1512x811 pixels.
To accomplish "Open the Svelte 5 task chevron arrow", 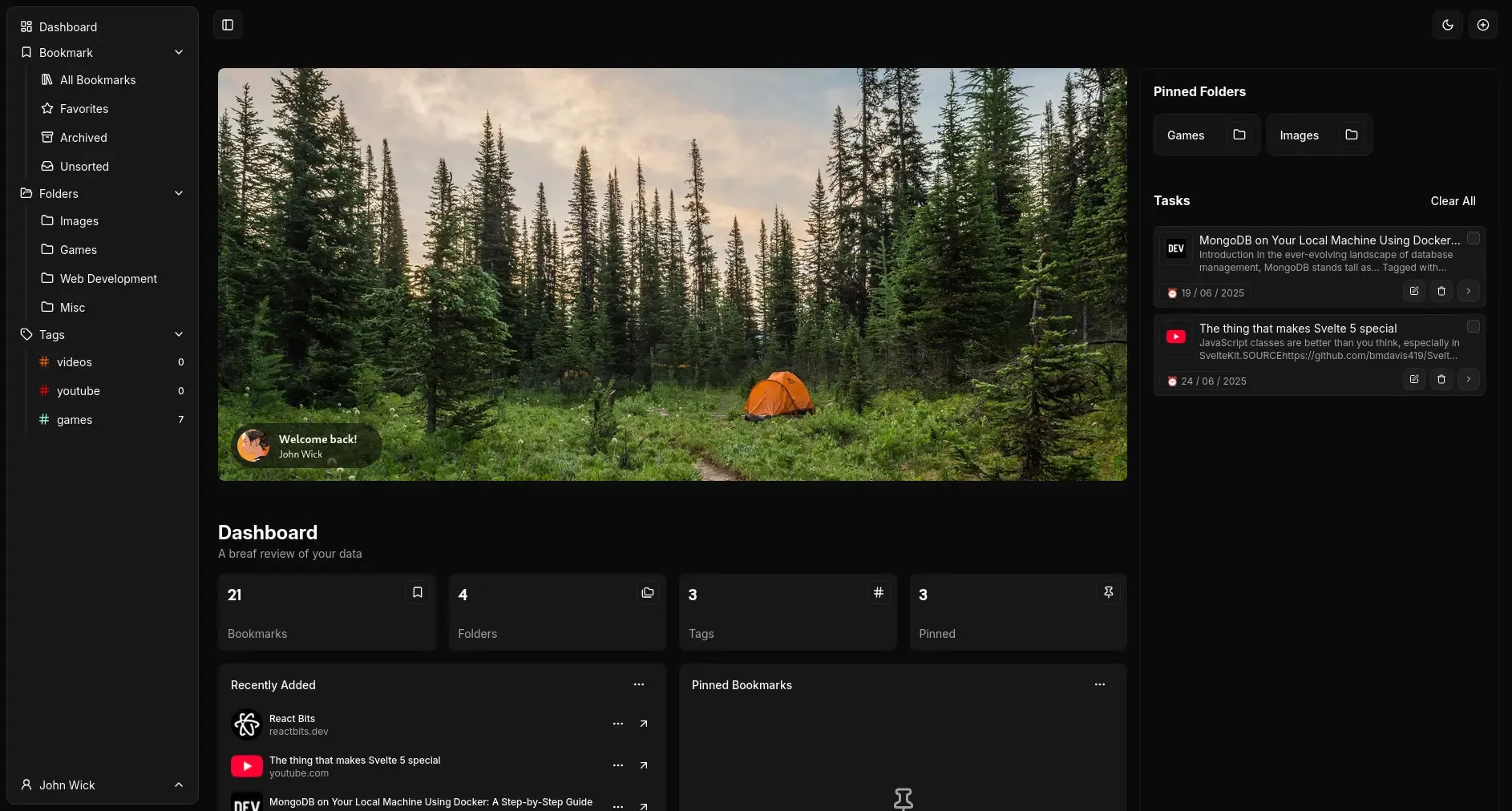I will click(1468, 379).
